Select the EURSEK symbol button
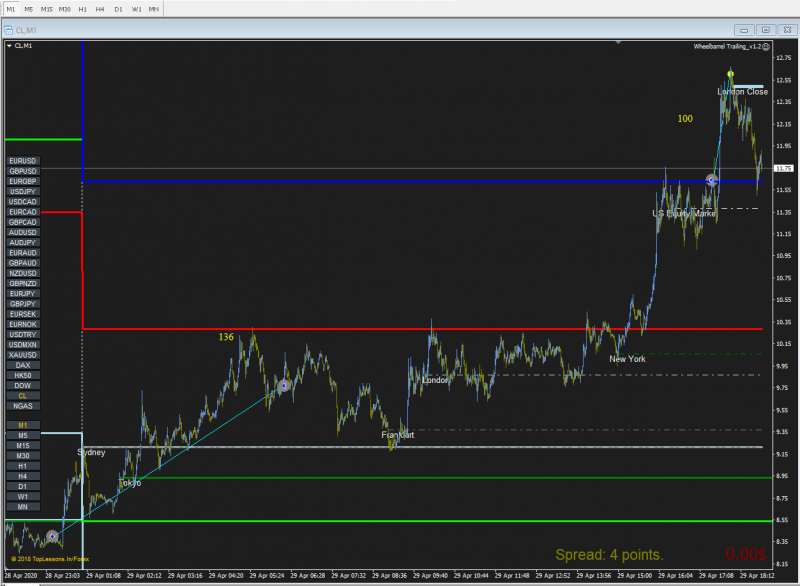Screen dimensions: 800x586 pyautogui.click(x=23, y=314)
